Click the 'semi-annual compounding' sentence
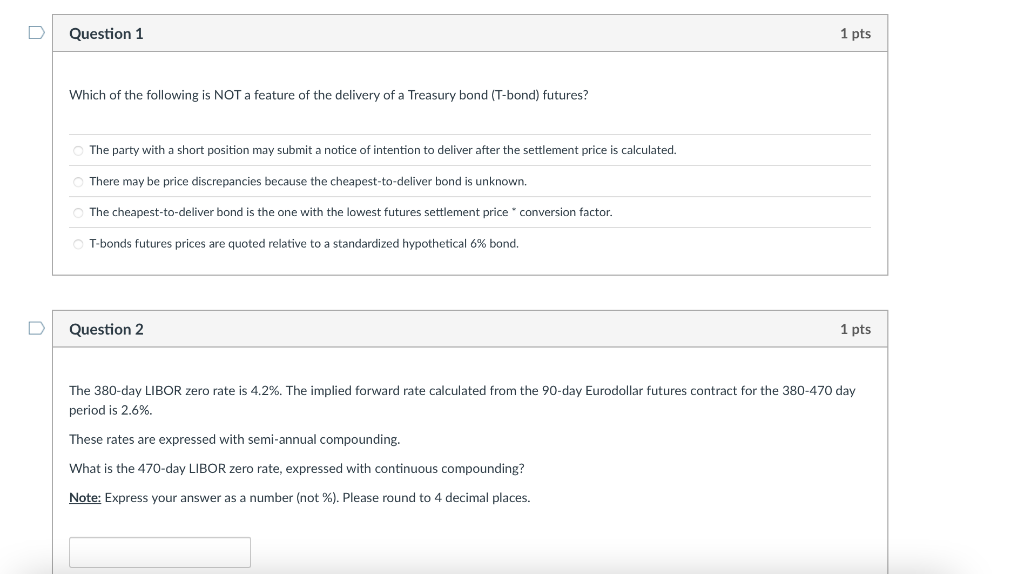Image resolution: width=1024 pixels, height=574 pixels. (234, 439)
